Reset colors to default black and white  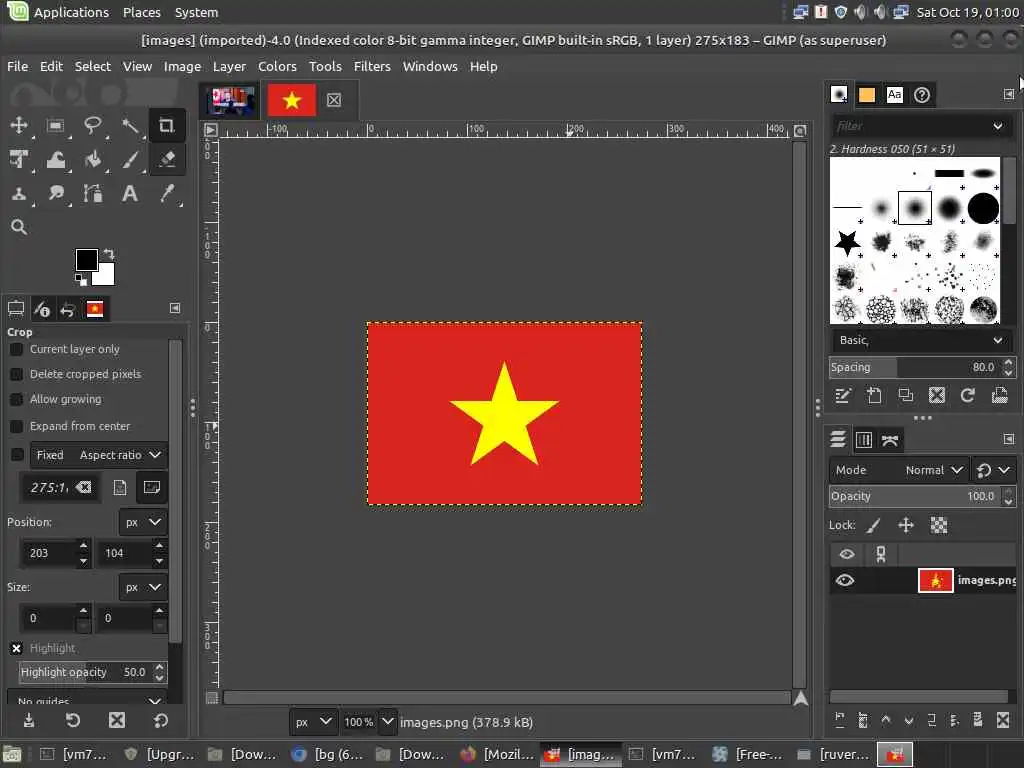click(80, 280)
